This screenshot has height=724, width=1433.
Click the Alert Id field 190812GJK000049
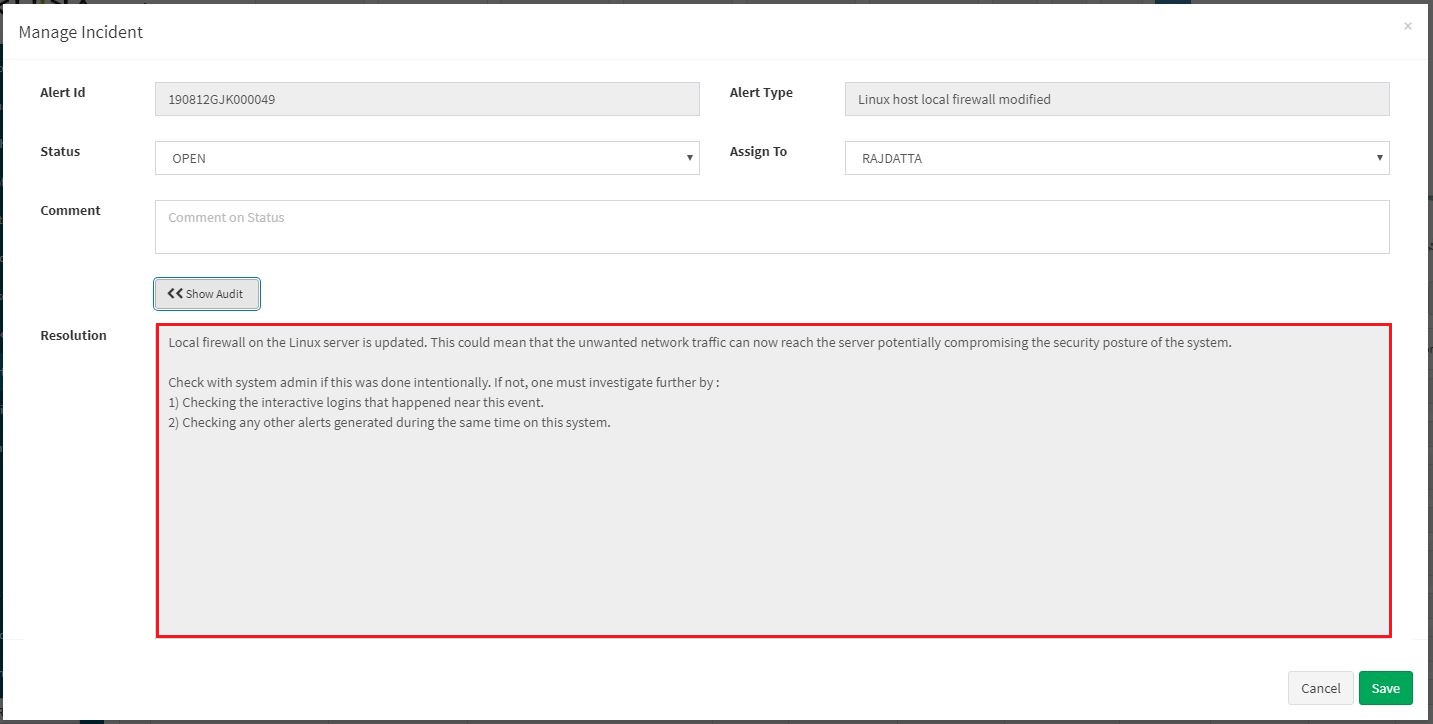[x=427, y=99]
